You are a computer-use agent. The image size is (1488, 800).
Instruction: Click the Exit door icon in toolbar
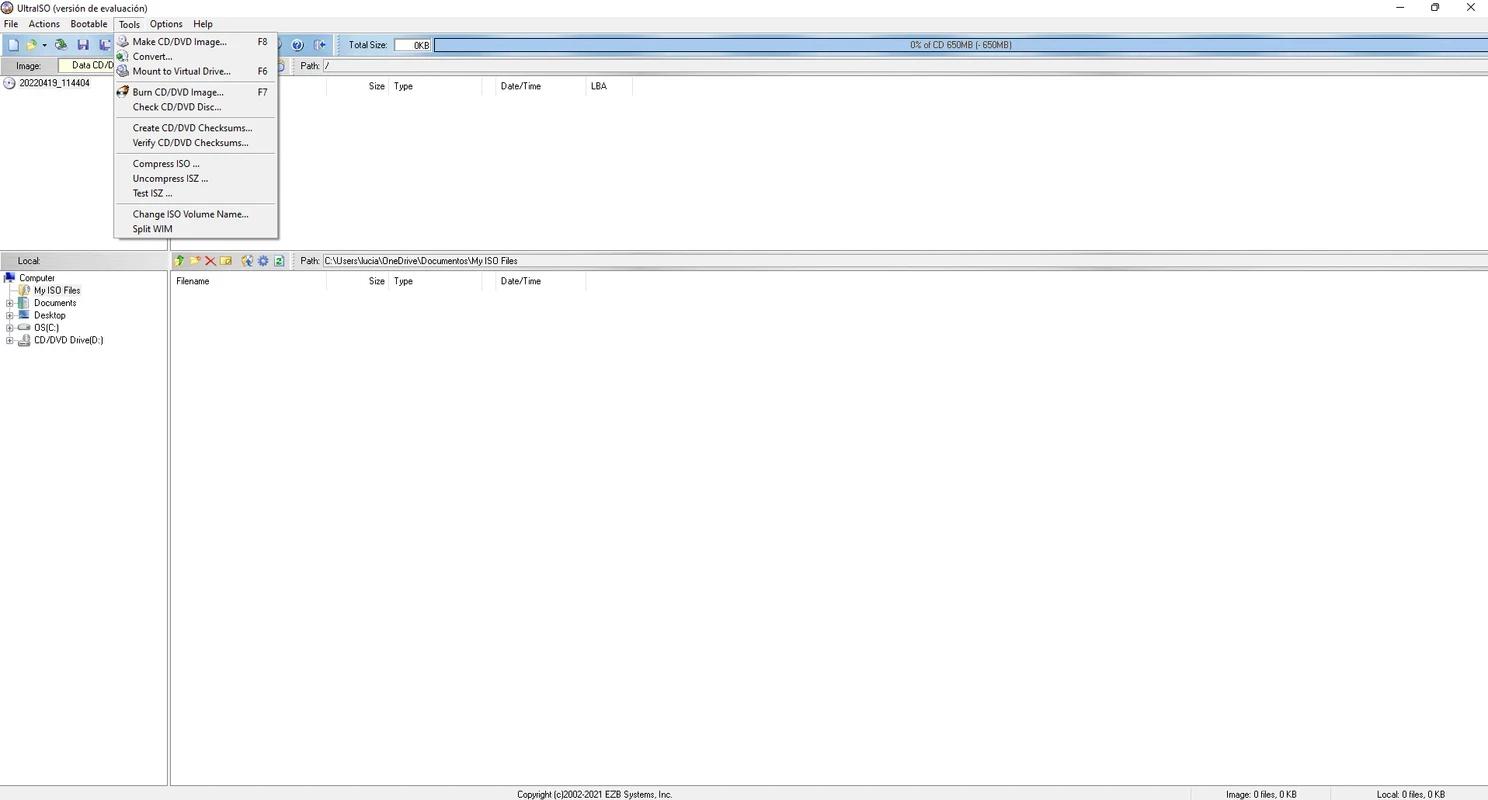[x=320, y=45]
